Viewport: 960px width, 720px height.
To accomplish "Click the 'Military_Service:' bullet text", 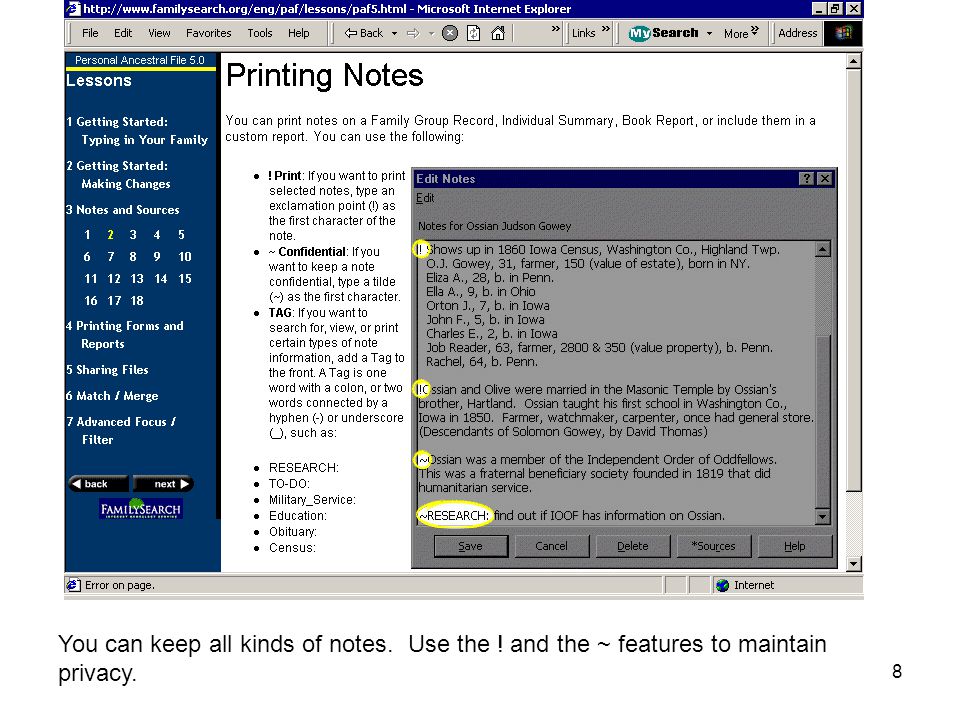I will pos(312,500).
